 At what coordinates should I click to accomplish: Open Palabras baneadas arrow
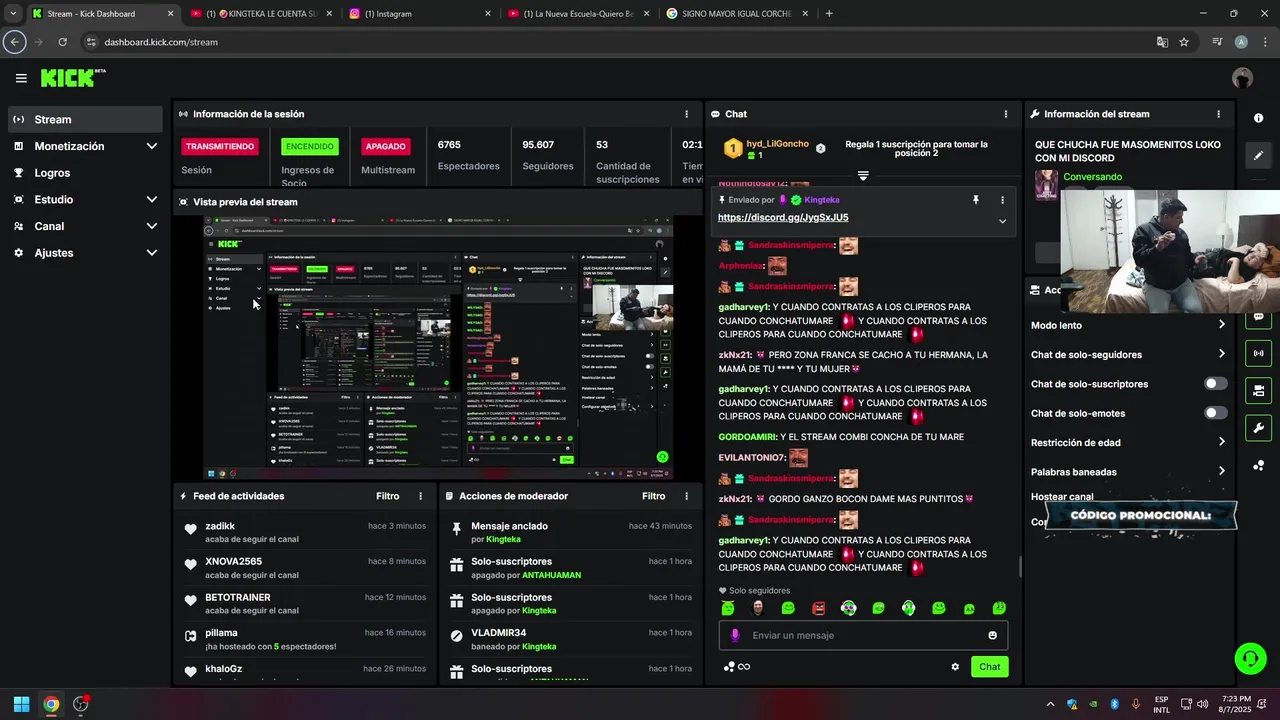click(x=1221, y=471)
